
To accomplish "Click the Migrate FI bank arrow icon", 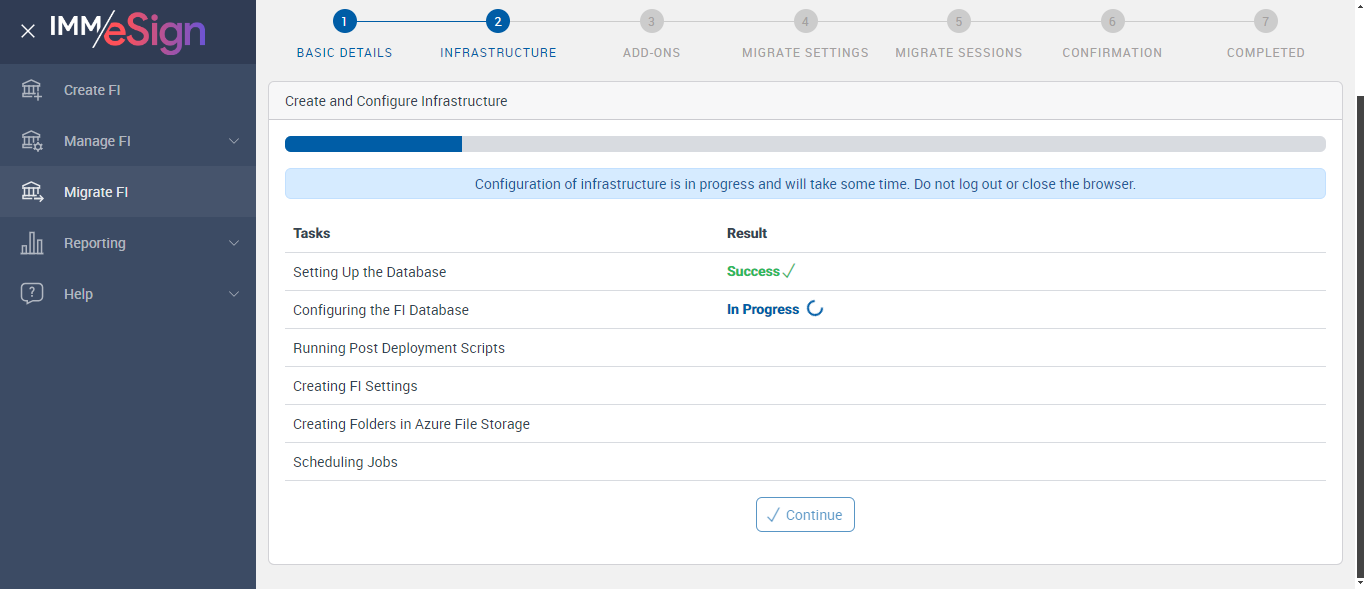I will pos(32,192).
